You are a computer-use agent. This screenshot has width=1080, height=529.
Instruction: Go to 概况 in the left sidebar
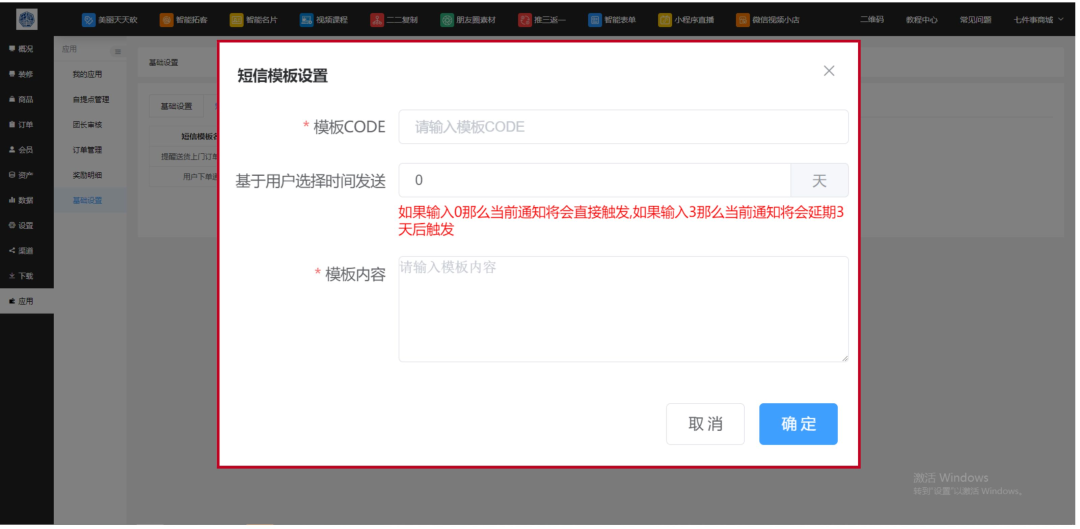(21, 49)
